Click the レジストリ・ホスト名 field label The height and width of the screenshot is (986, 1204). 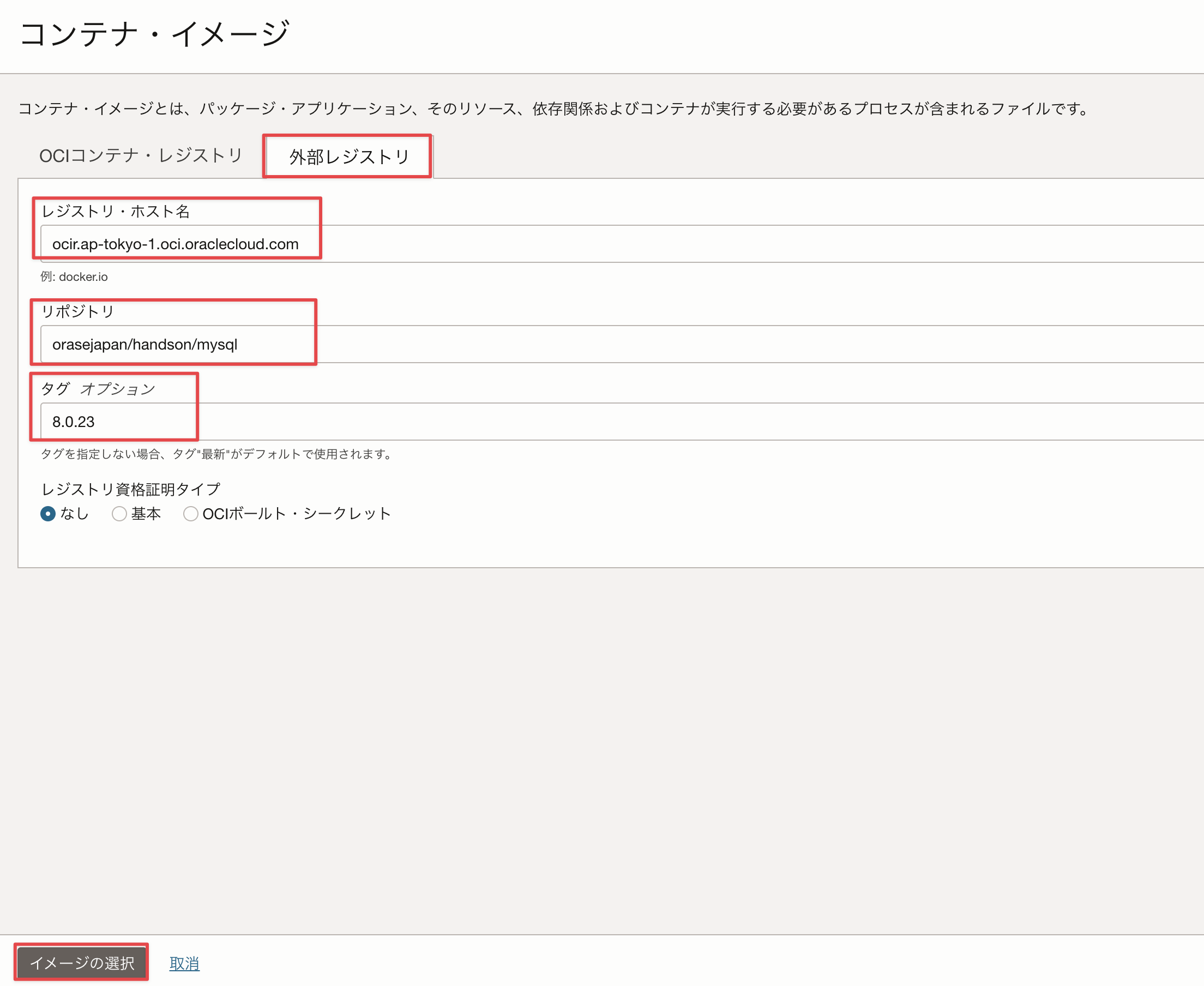click(x=115, y=211)
